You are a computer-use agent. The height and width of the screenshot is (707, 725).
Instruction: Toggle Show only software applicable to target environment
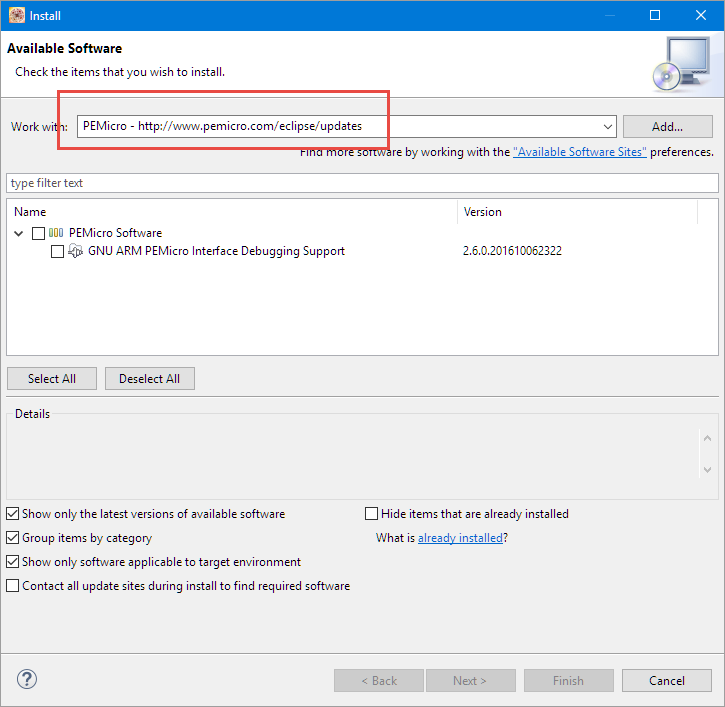pos(12,562)
